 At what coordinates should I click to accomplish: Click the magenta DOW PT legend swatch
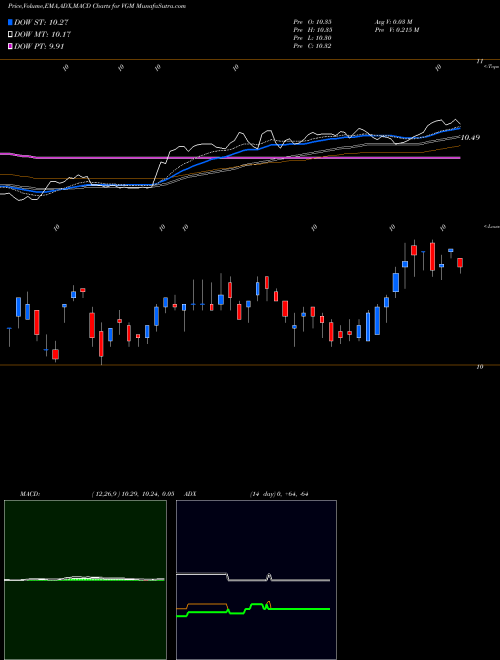(x=11, y=46)
